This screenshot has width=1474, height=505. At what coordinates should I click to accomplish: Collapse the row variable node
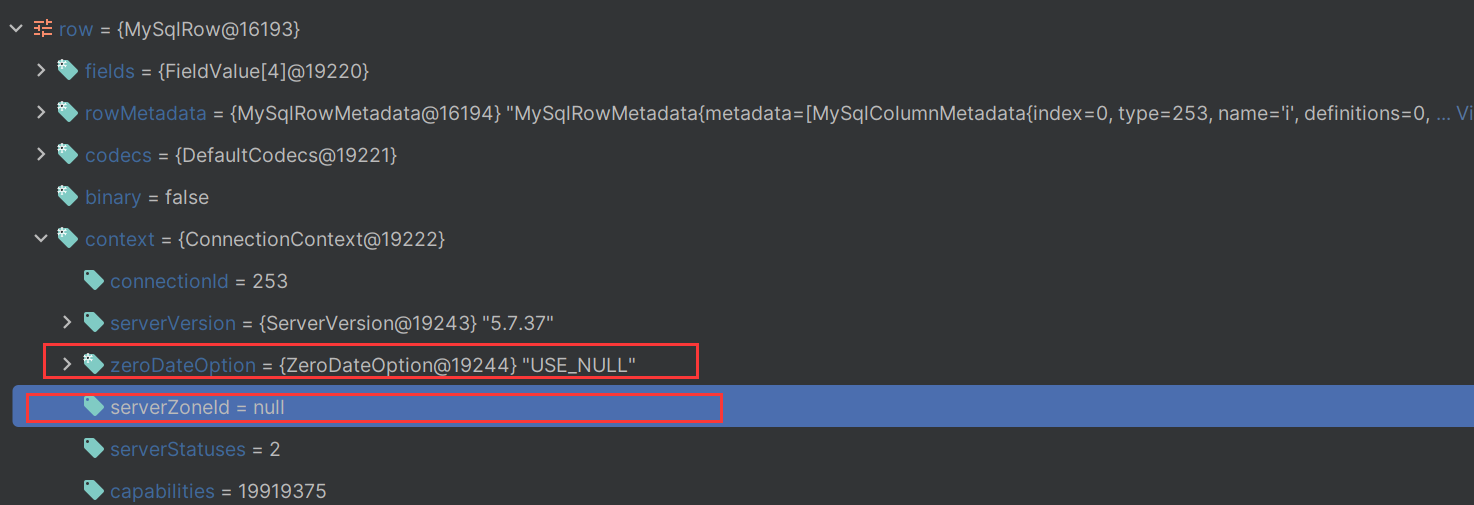pyautogui.click(x=15, y=29)
